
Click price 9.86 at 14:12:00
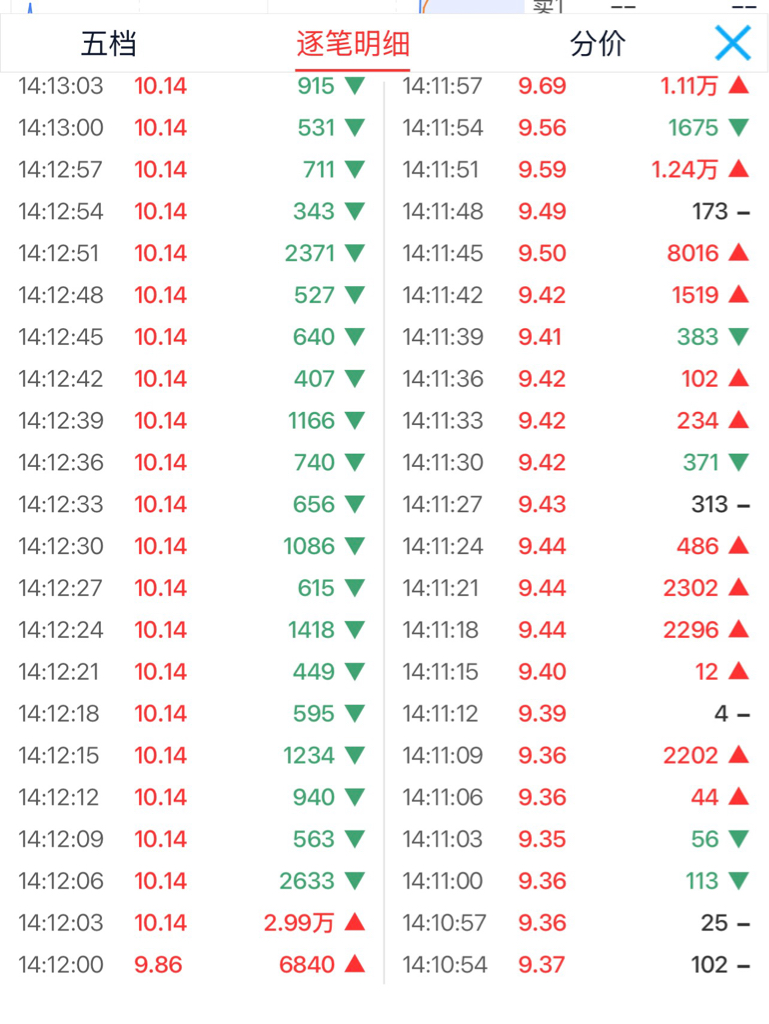159,965
